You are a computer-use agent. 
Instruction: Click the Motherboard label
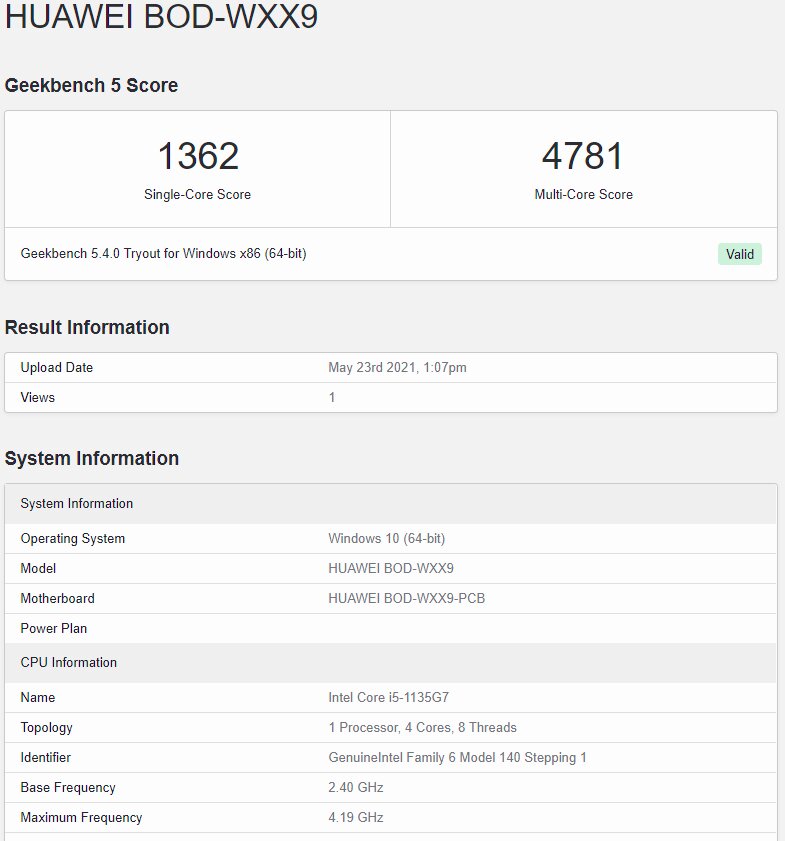click(57, 599)
